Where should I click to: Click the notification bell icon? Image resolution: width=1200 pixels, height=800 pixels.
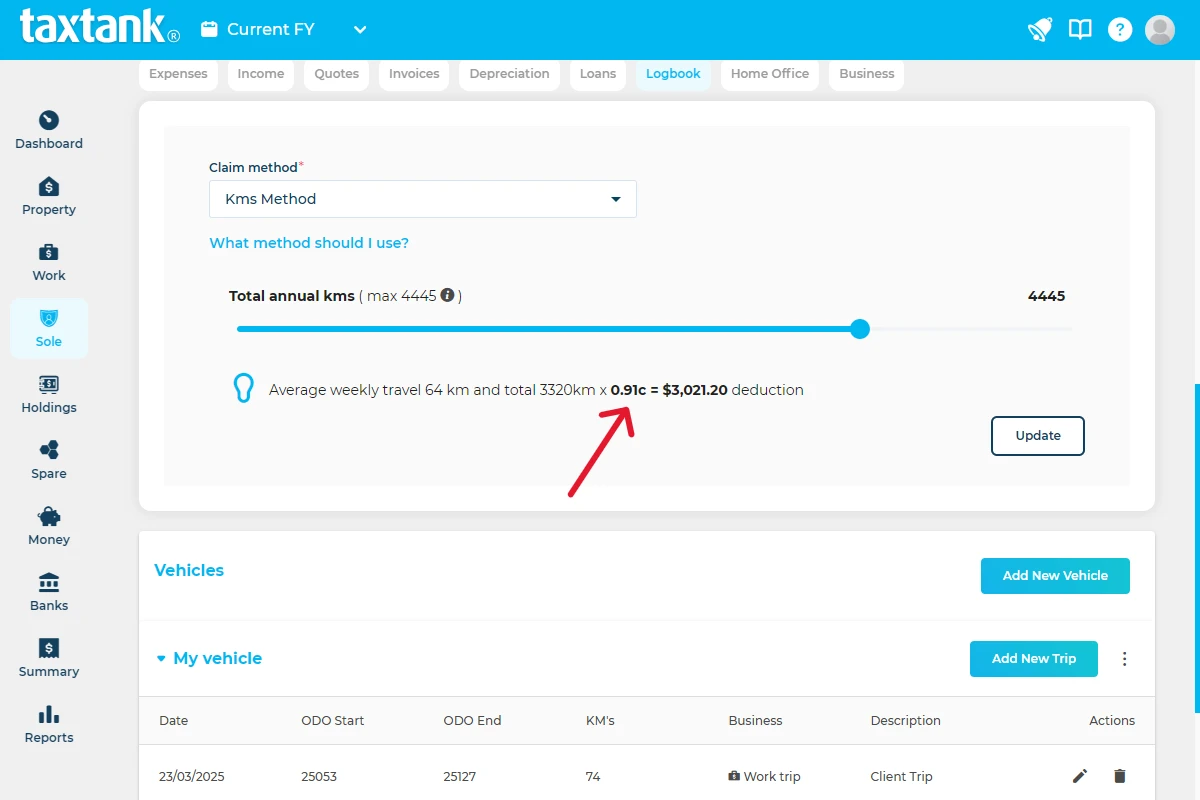(1040, 29)
